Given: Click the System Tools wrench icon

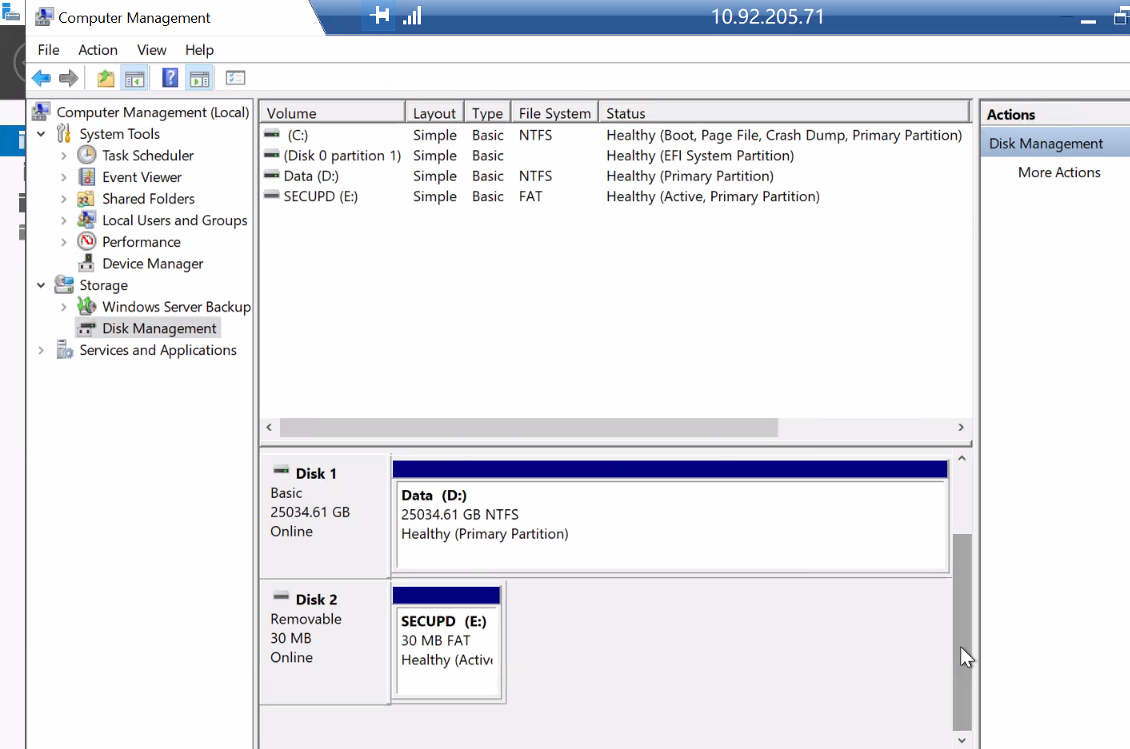Looking at the screenshot, I should coord(64,133).
